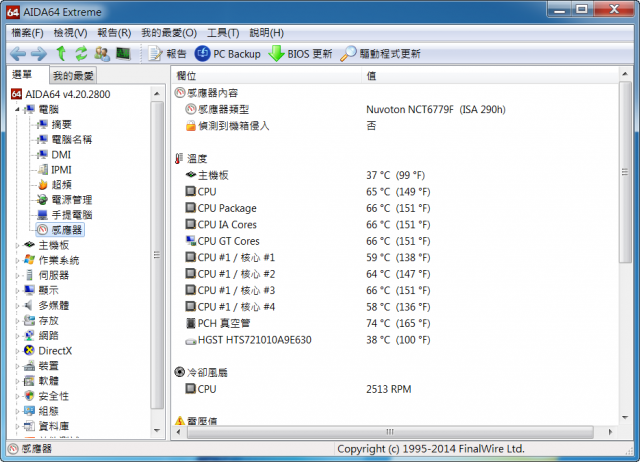Viewport: 640px width, 462px height.
Task: Click the 溫度 thermometer icon
Action: [x=179, y=159]
